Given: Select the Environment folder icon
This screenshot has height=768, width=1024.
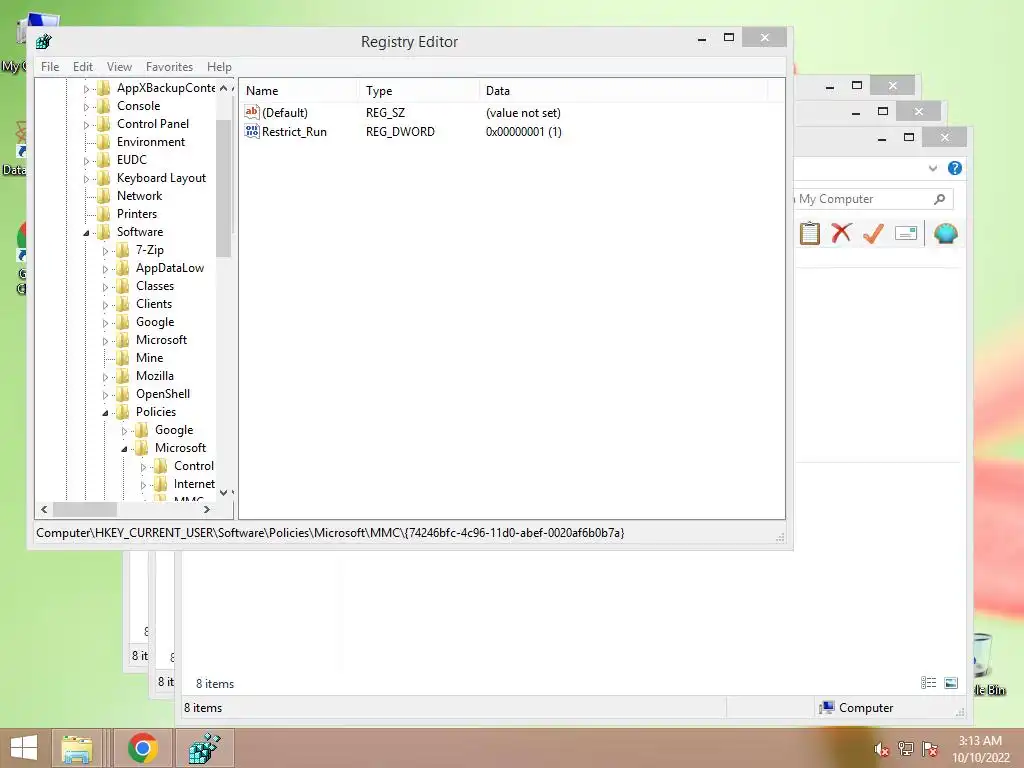Looking at the screenshot, I should 103,142.
